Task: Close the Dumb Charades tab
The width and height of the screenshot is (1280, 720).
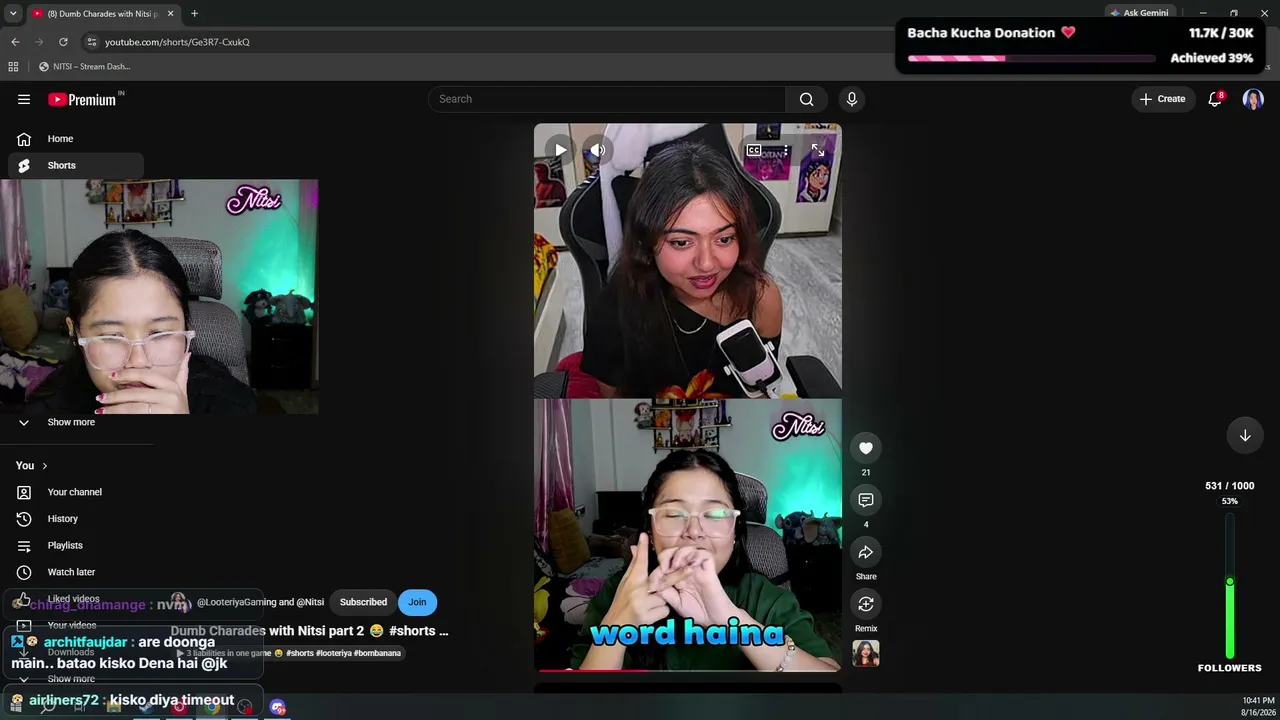Action: tap(171, 13)
